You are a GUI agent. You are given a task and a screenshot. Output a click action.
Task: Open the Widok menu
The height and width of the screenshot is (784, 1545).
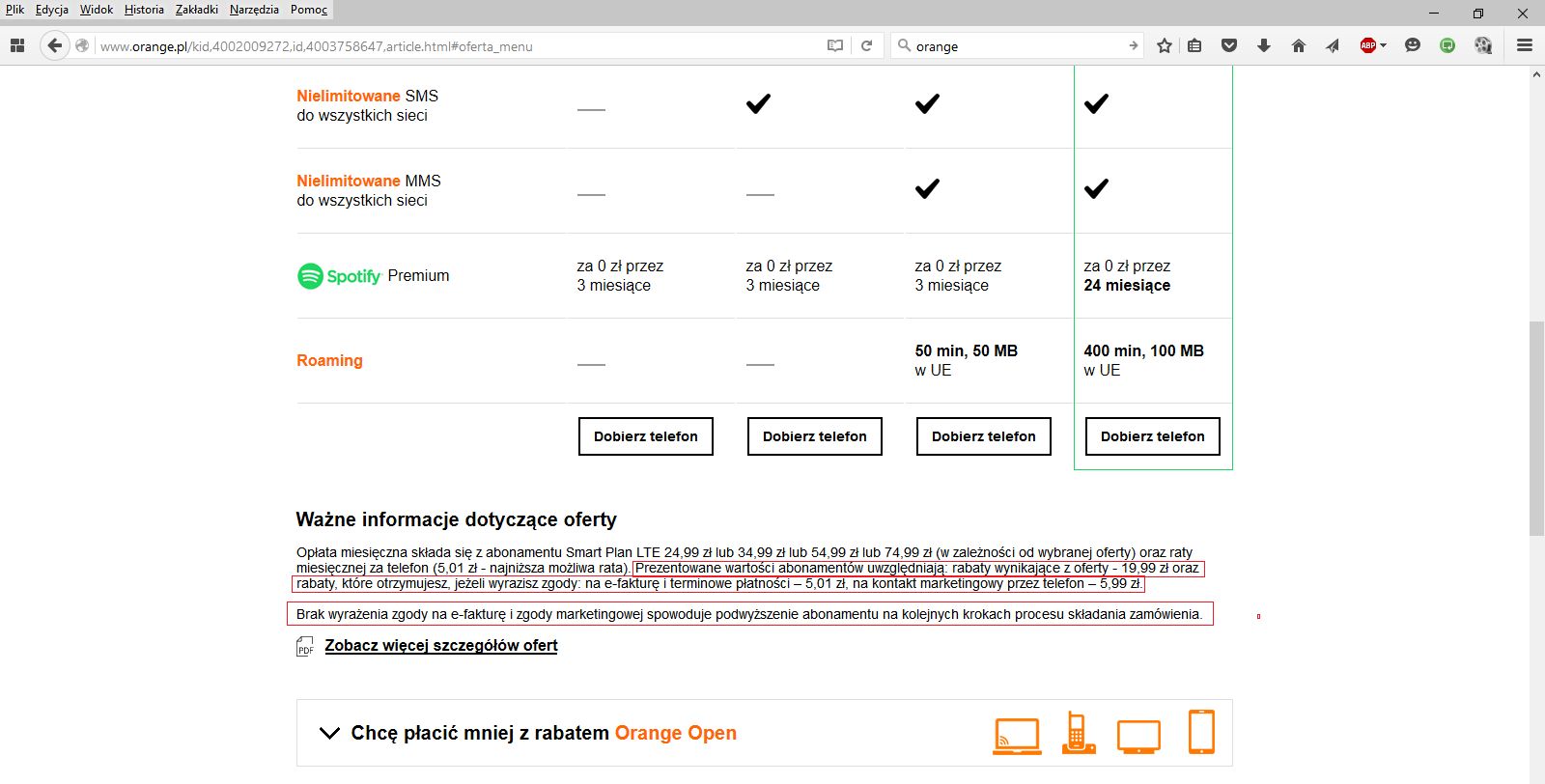click(97, 10)
